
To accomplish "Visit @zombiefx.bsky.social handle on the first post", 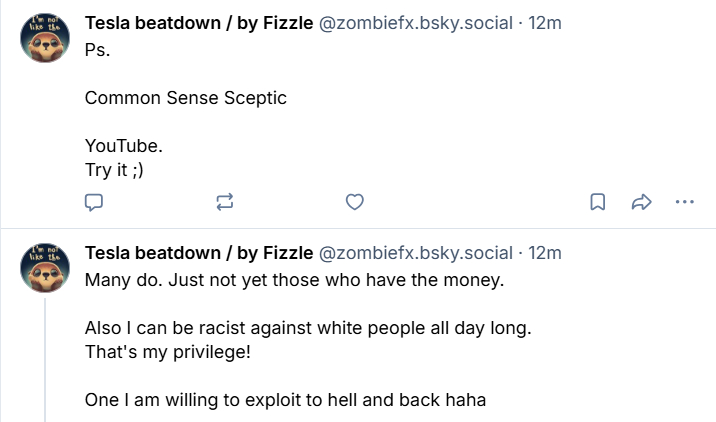I will pos(415,22).
